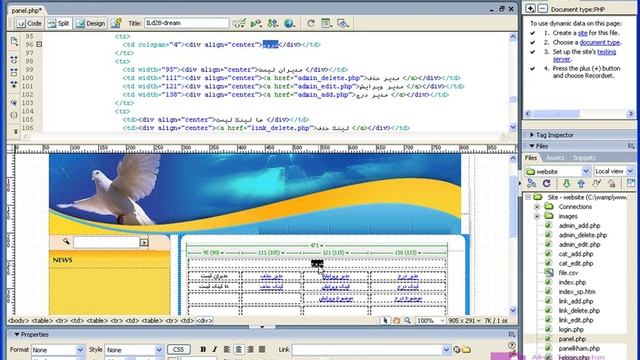Open the 'document type' link
This screenshot has width=640, height=360.
[600, 42]
